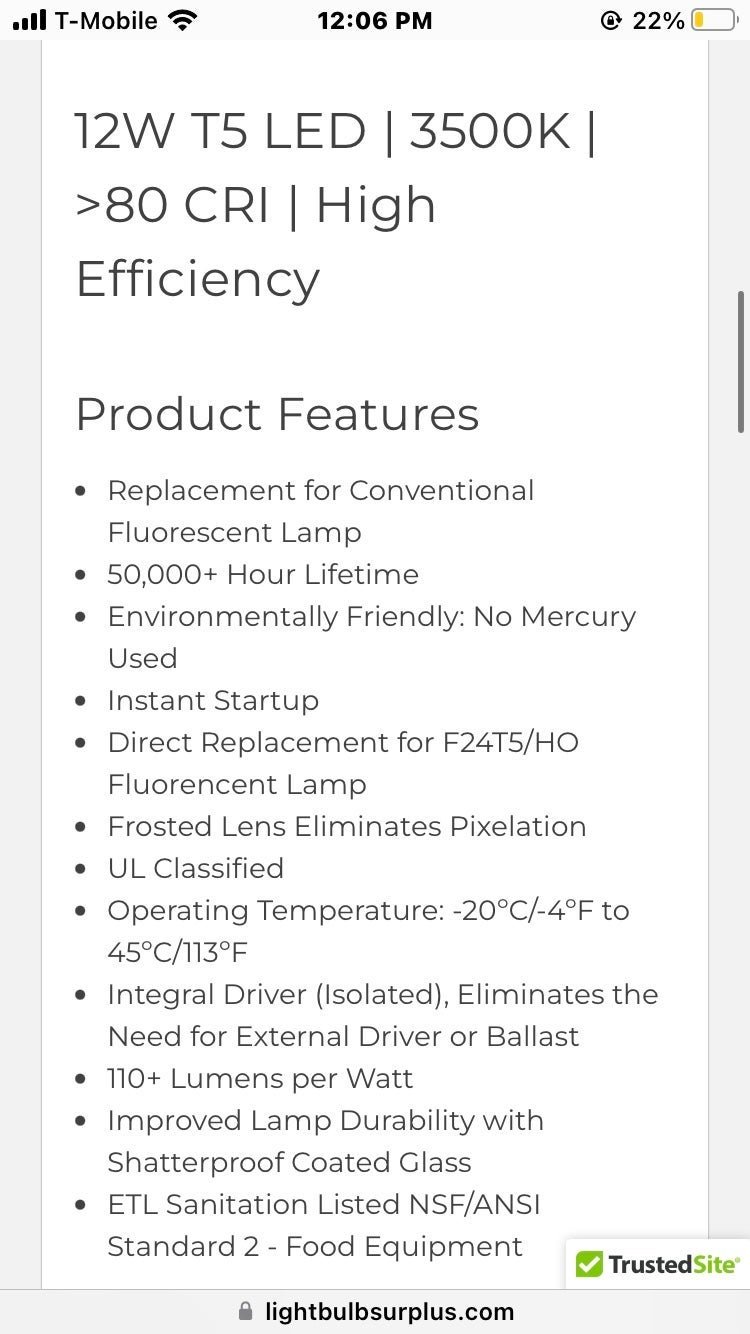Tap the T-Mobile carrier label
The height and width of the screenshot is (1334, 750).
tap(106, 20)
